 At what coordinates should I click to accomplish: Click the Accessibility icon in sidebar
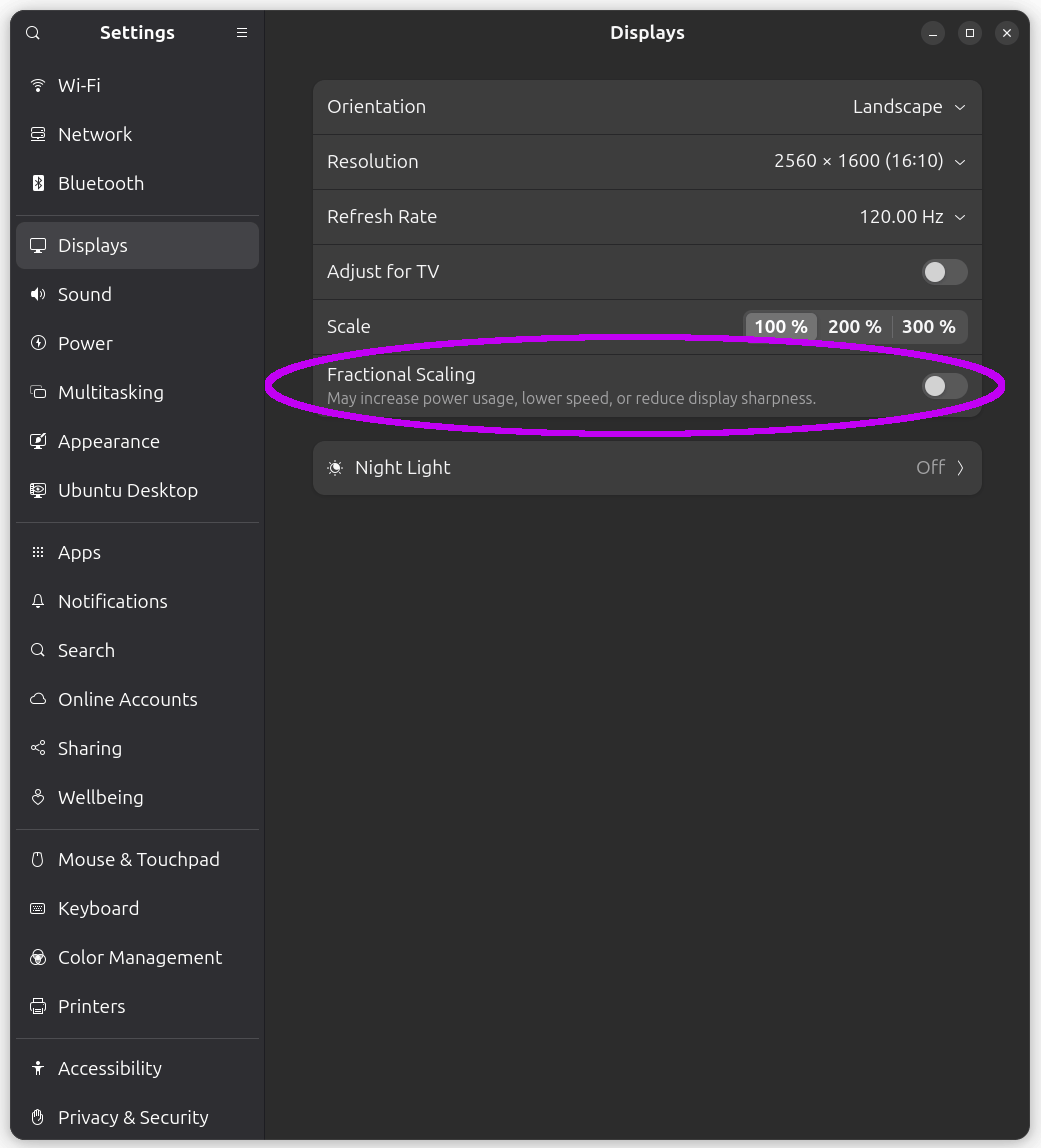pos(38,1068)
